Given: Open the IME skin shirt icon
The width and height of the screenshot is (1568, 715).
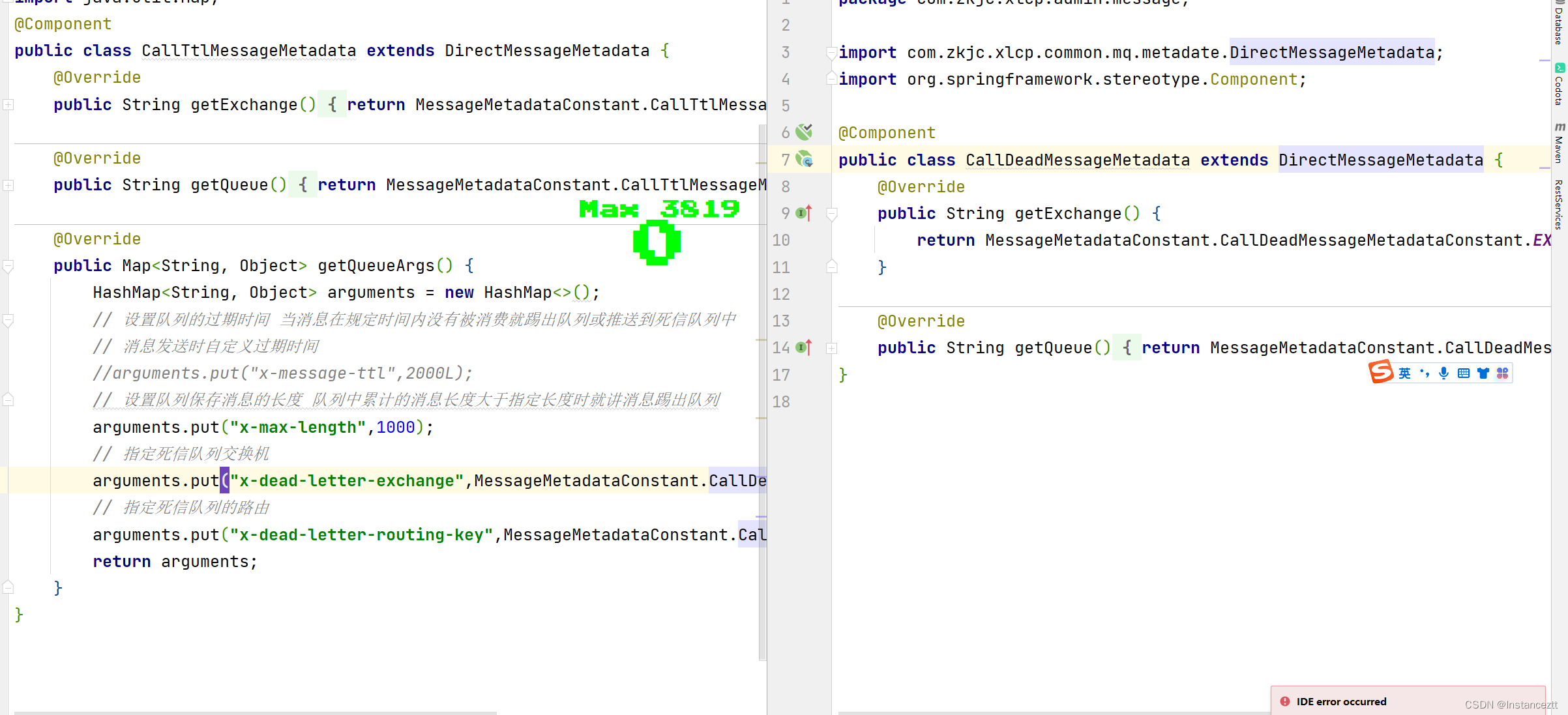Looking at the screenshot, I should [x=1483, y=373].
